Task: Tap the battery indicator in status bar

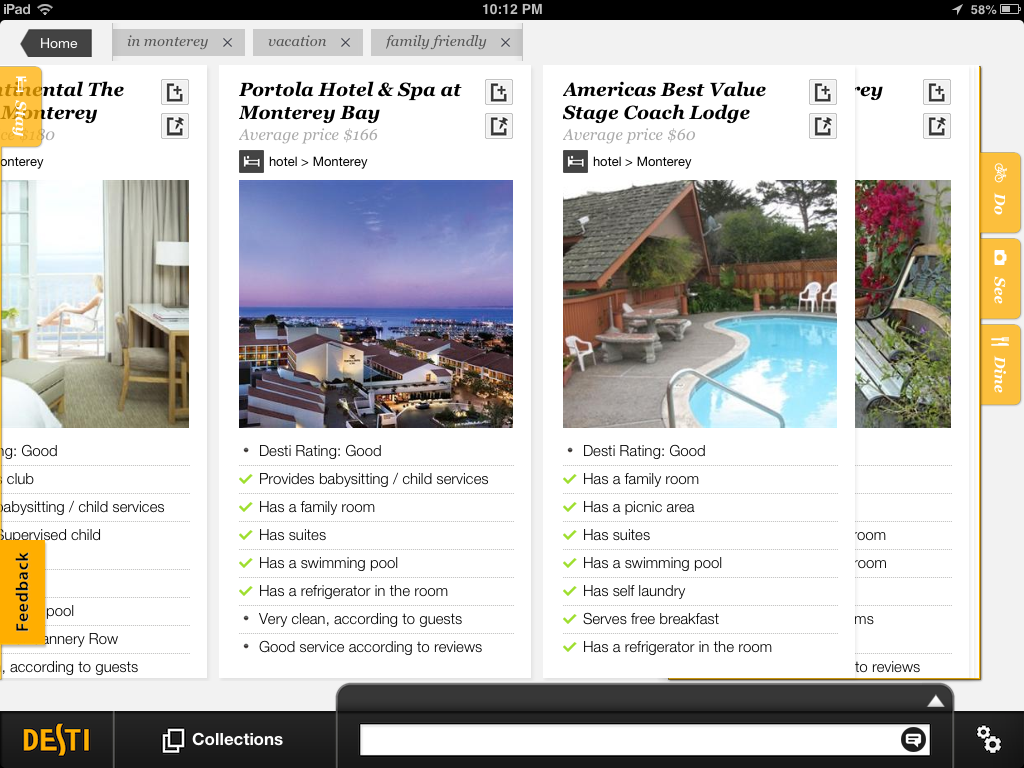Action: (x=1009, y=9)
